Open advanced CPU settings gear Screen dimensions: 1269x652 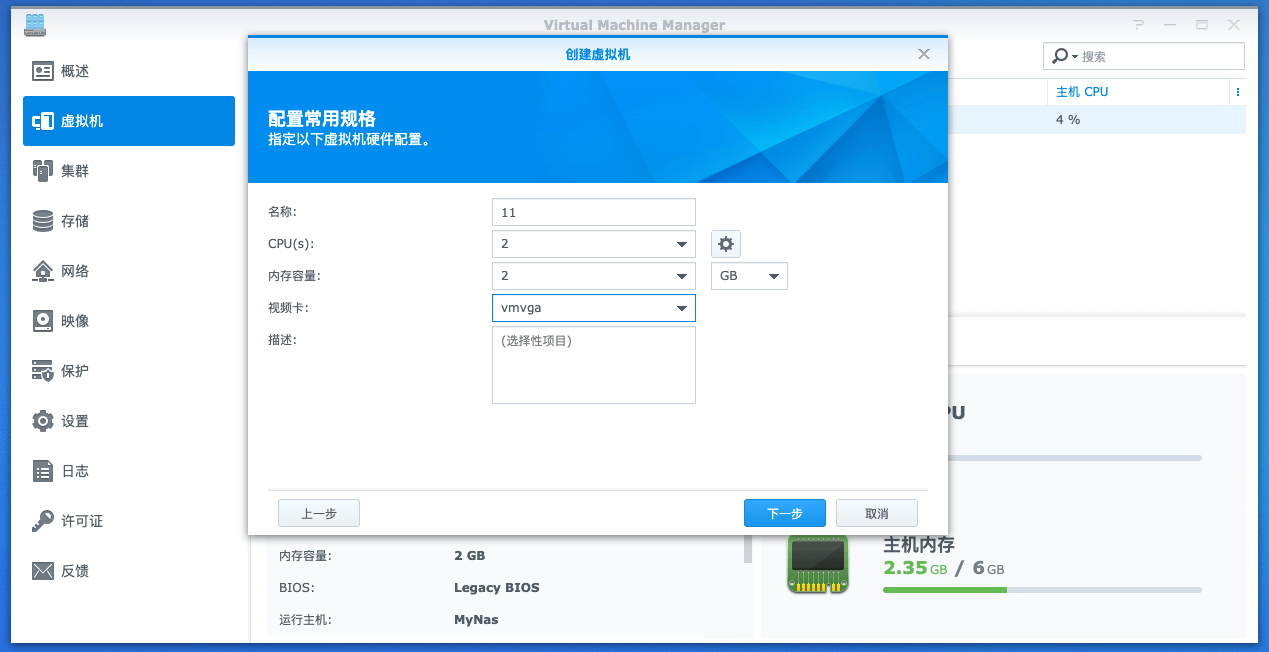tap(725, 243)
